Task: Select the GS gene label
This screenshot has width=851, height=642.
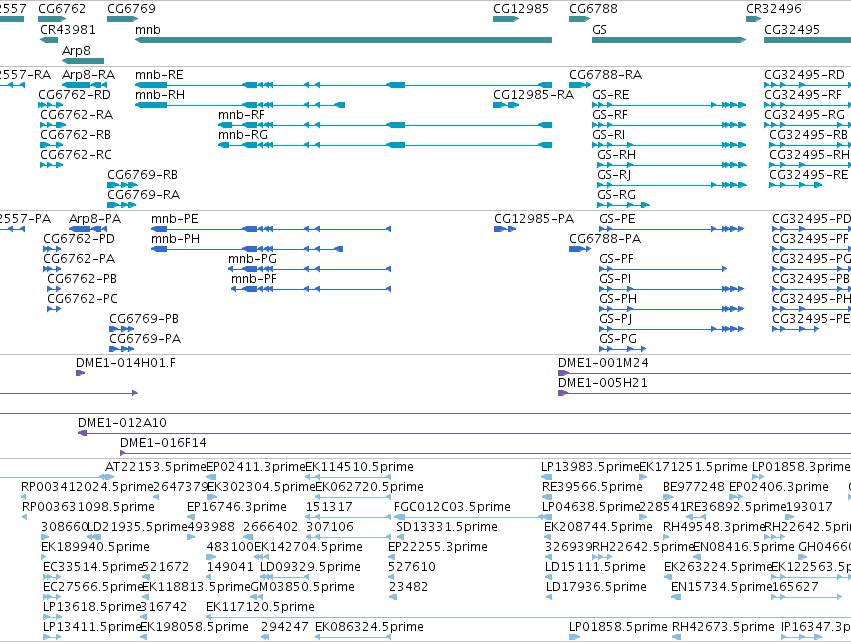Action: coord(599,30)
